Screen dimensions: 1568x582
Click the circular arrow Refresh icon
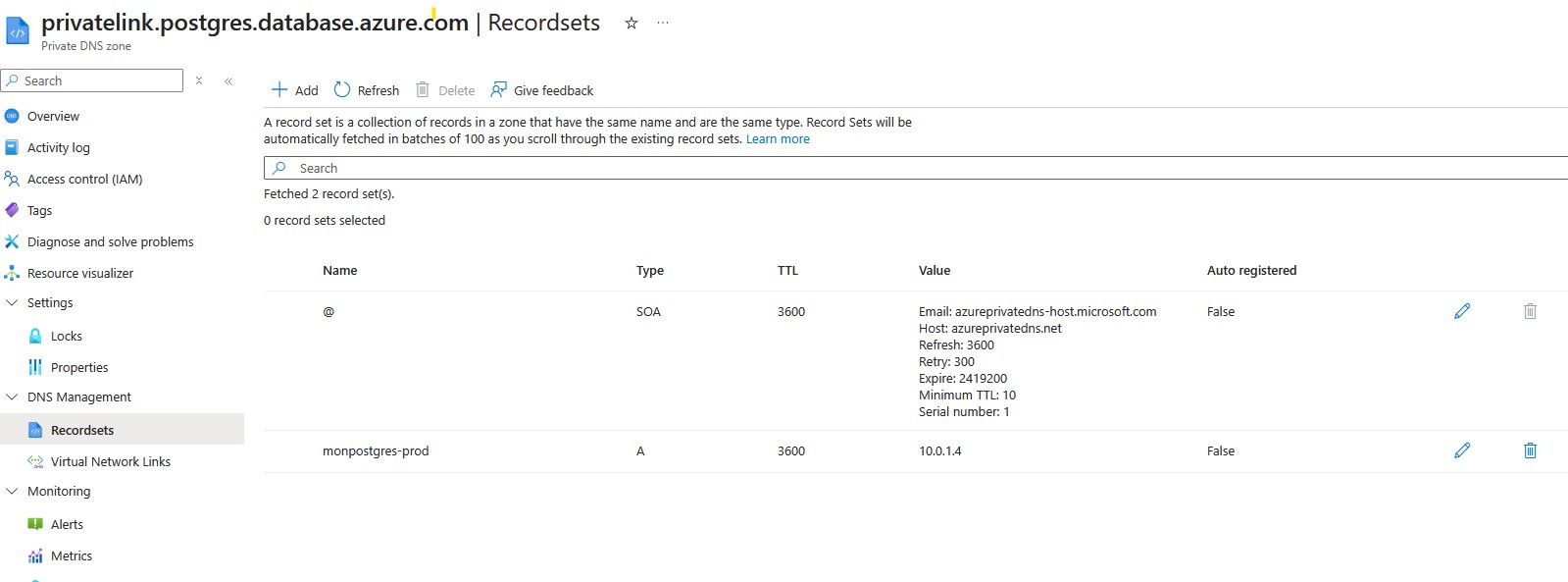[342, 89]
